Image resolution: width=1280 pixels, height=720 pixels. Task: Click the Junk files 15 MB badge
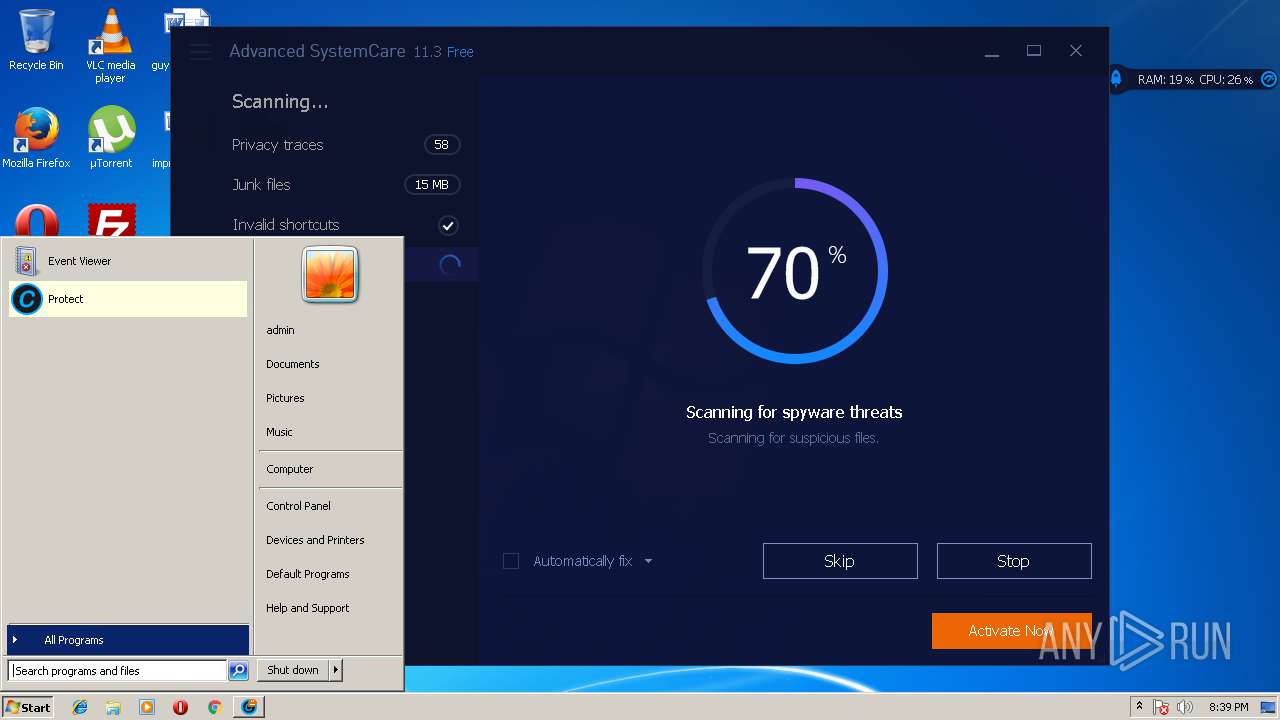coord(432,185)
